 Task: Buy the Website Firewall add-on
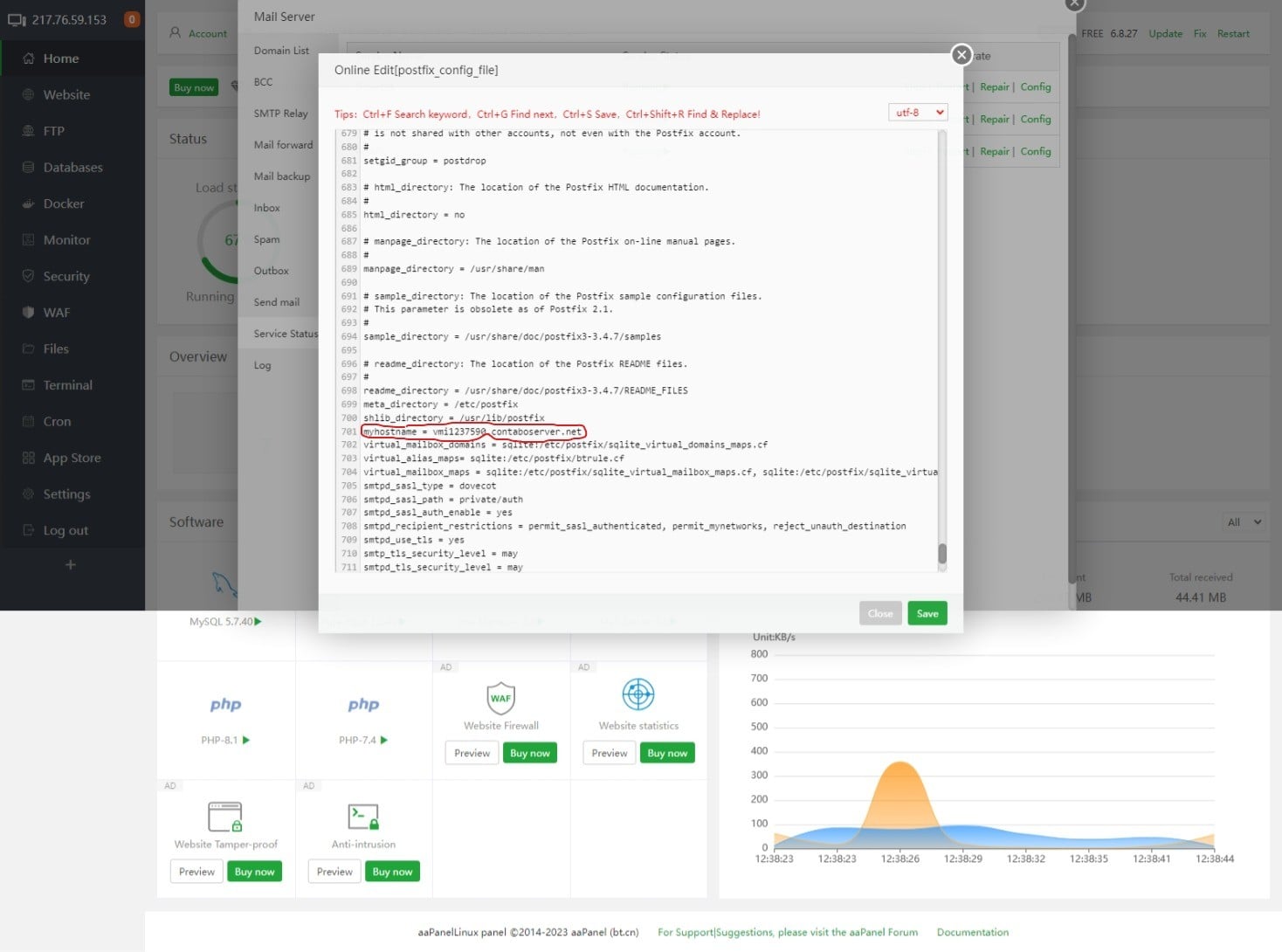coord(530,753)
